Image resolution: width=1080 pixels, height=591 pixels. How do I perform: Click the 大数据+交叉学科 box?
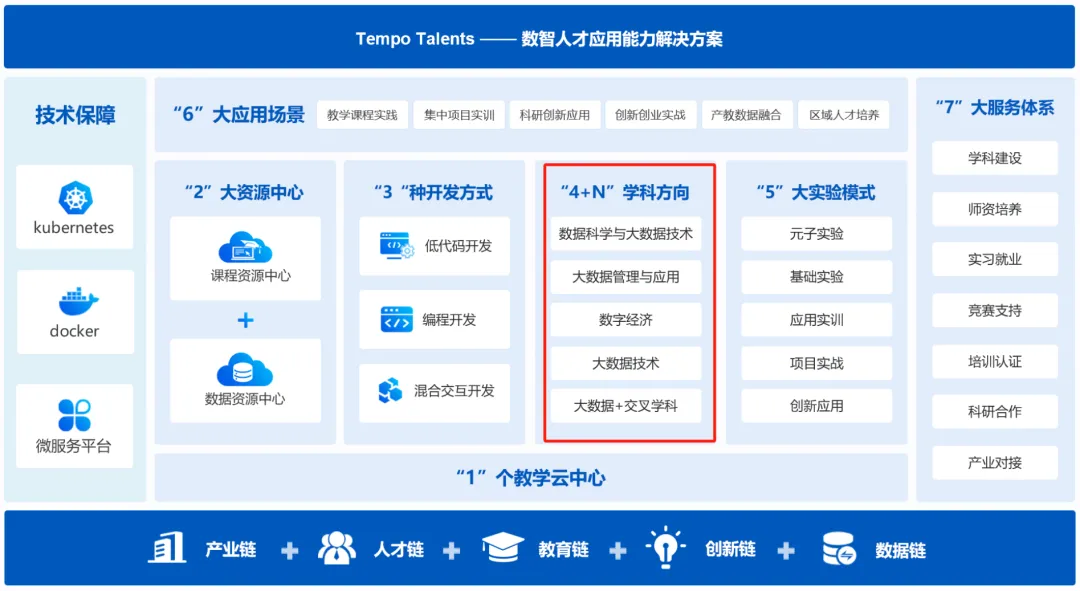[625, 406]
